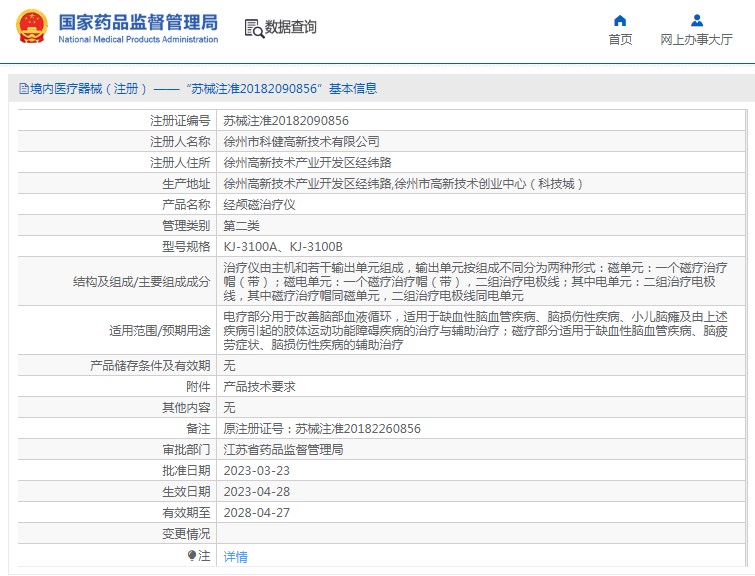Select the intended use text starting 电疗部分
Viewport: 755px width, 576px height.
[x=475, y=330]
